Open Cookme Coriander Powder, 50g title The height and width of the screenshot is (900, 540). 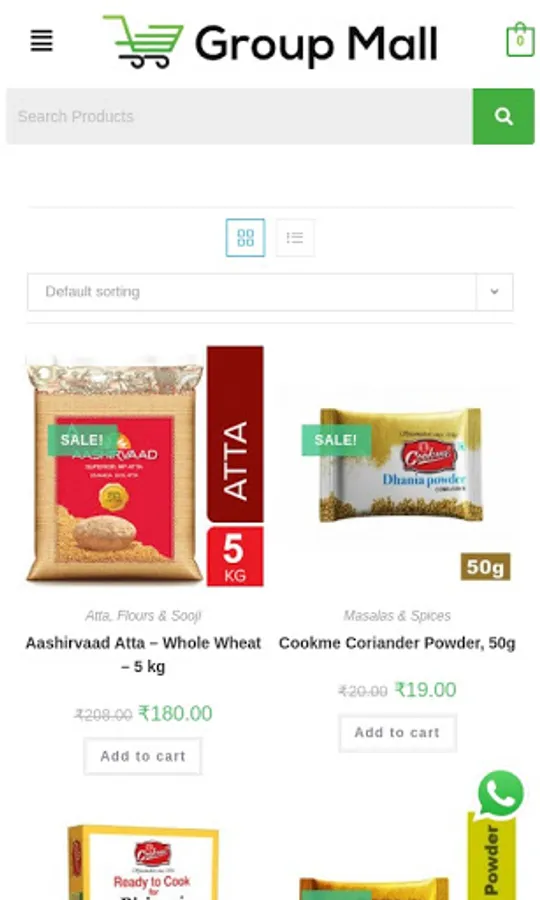[x=397, y=643]
